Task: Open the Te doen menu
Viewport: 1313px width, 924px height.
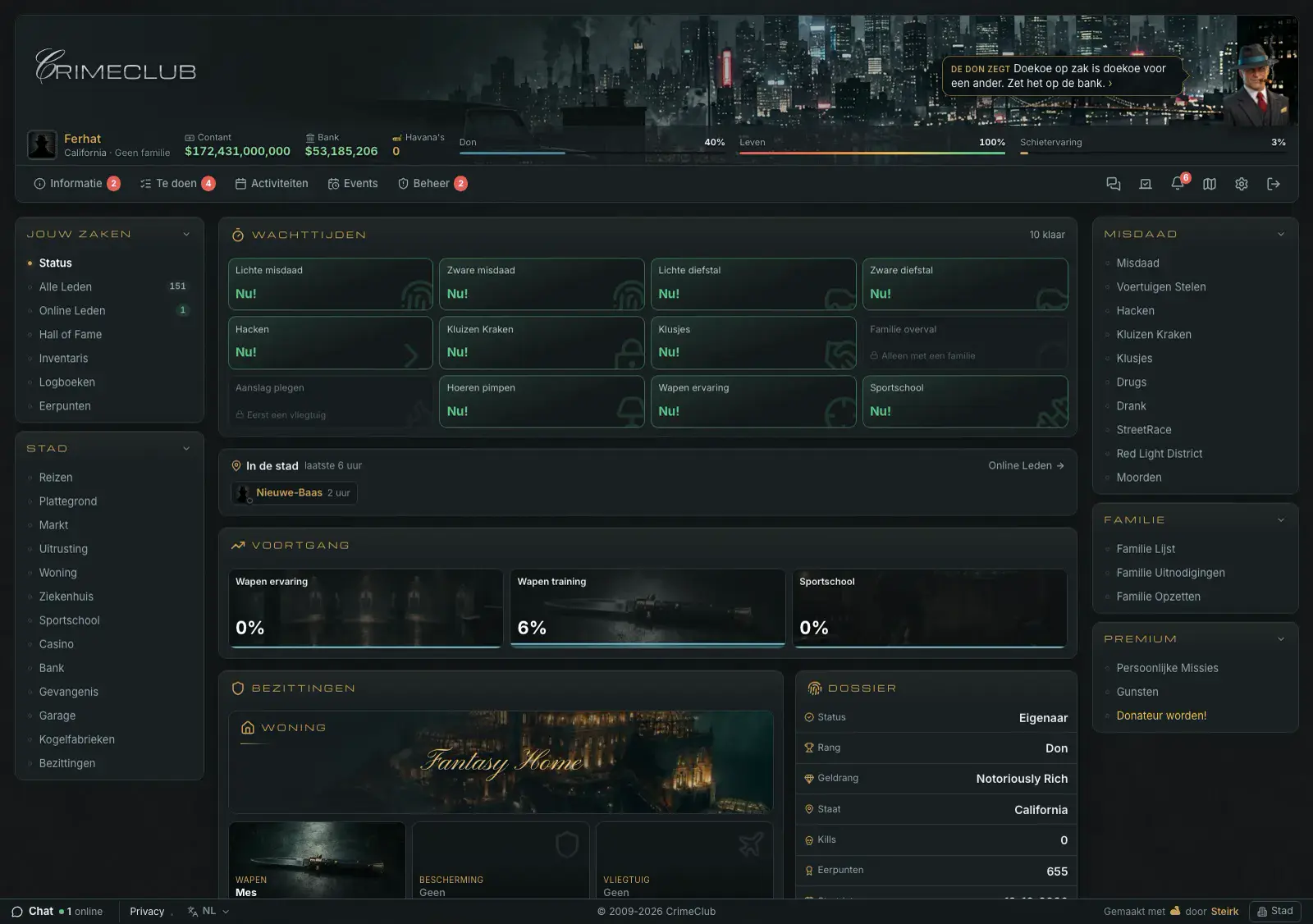Action: pyautogui.click(x=177, y=184)
